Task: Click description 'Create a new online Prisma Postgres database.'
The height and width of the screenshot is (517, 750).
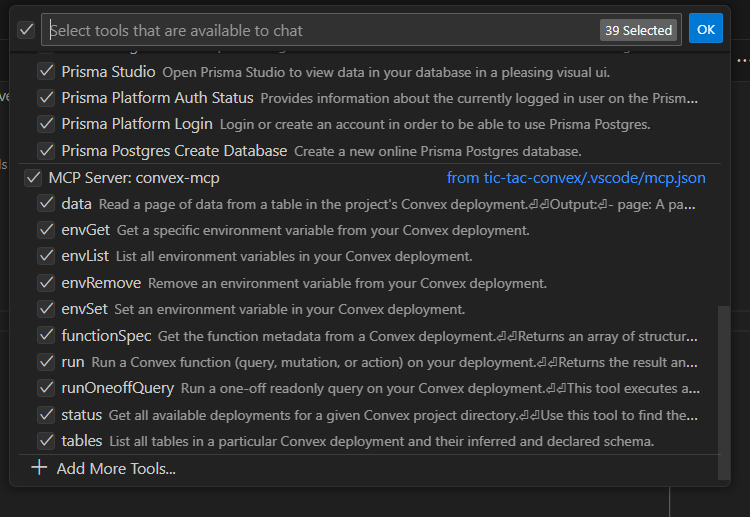Action: (x=438, y=152)
